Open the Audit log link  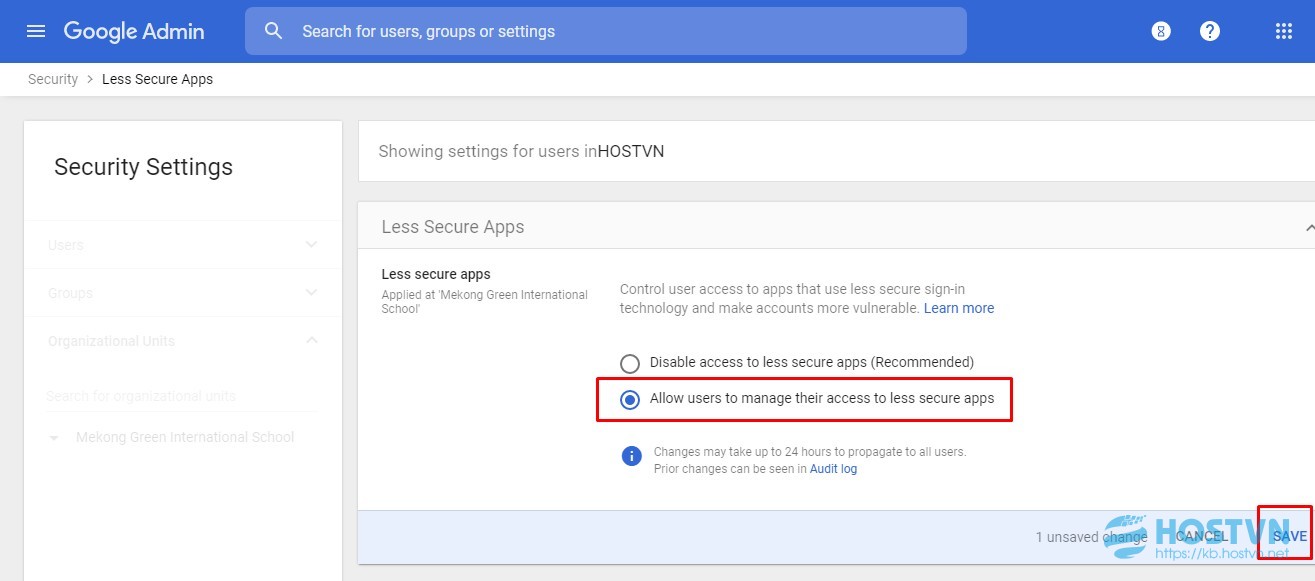point(833,468)
